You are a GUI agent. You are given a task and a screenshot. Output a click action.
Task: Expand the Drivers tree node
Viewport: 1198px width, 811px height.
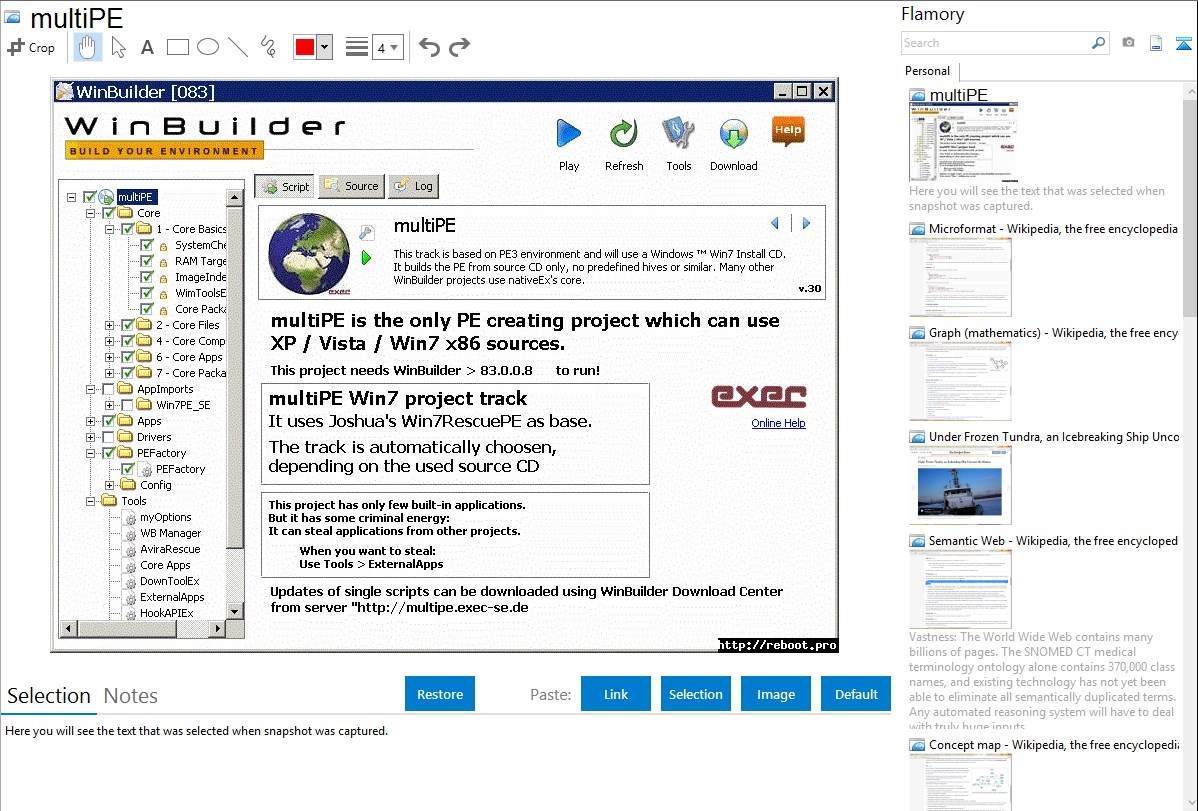click(x=90, y=437)
